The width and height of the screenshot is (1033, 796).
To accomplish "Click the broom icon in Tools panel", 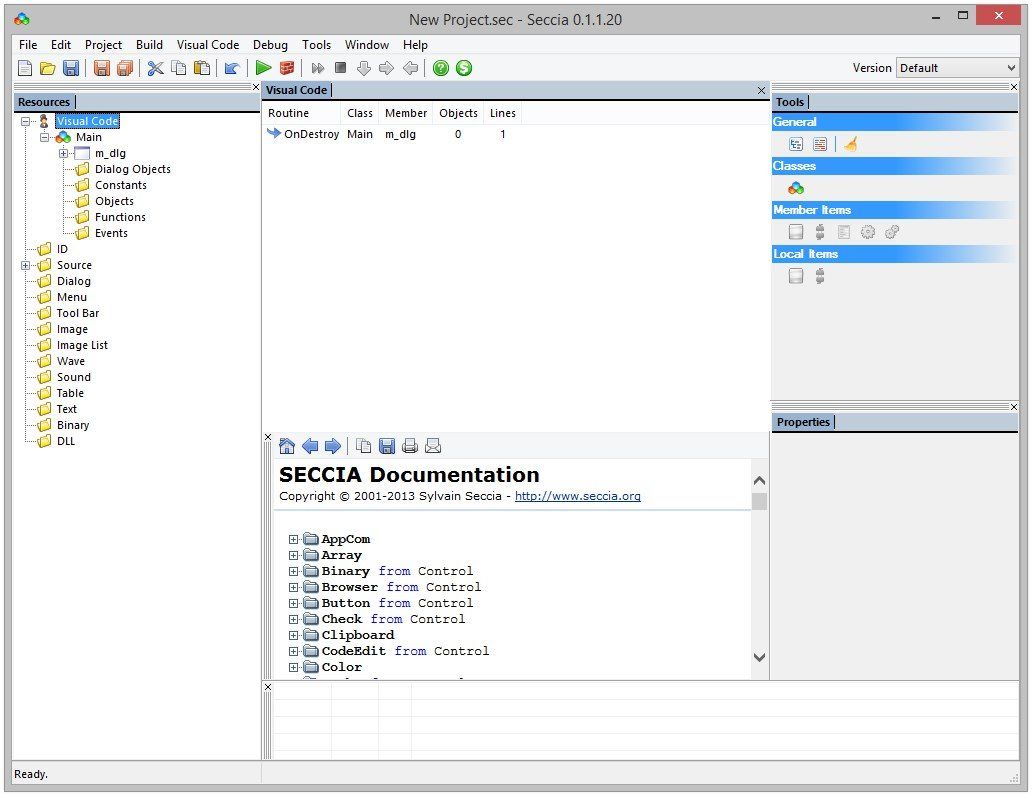I will 851,144.
